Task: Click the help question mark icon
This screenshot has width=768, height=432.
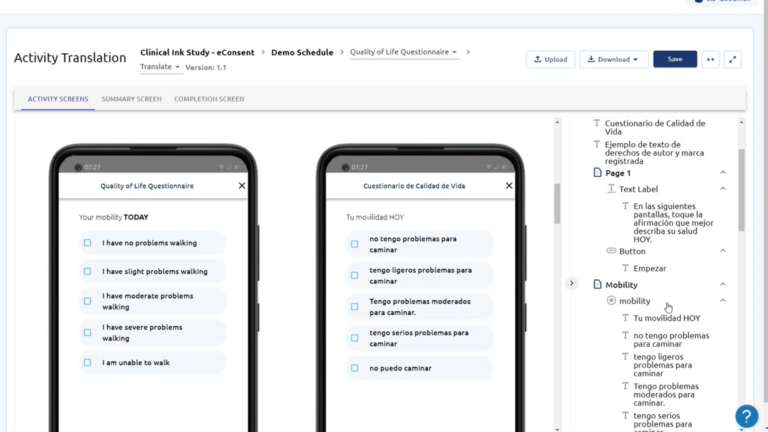Action: click(746, 416)
